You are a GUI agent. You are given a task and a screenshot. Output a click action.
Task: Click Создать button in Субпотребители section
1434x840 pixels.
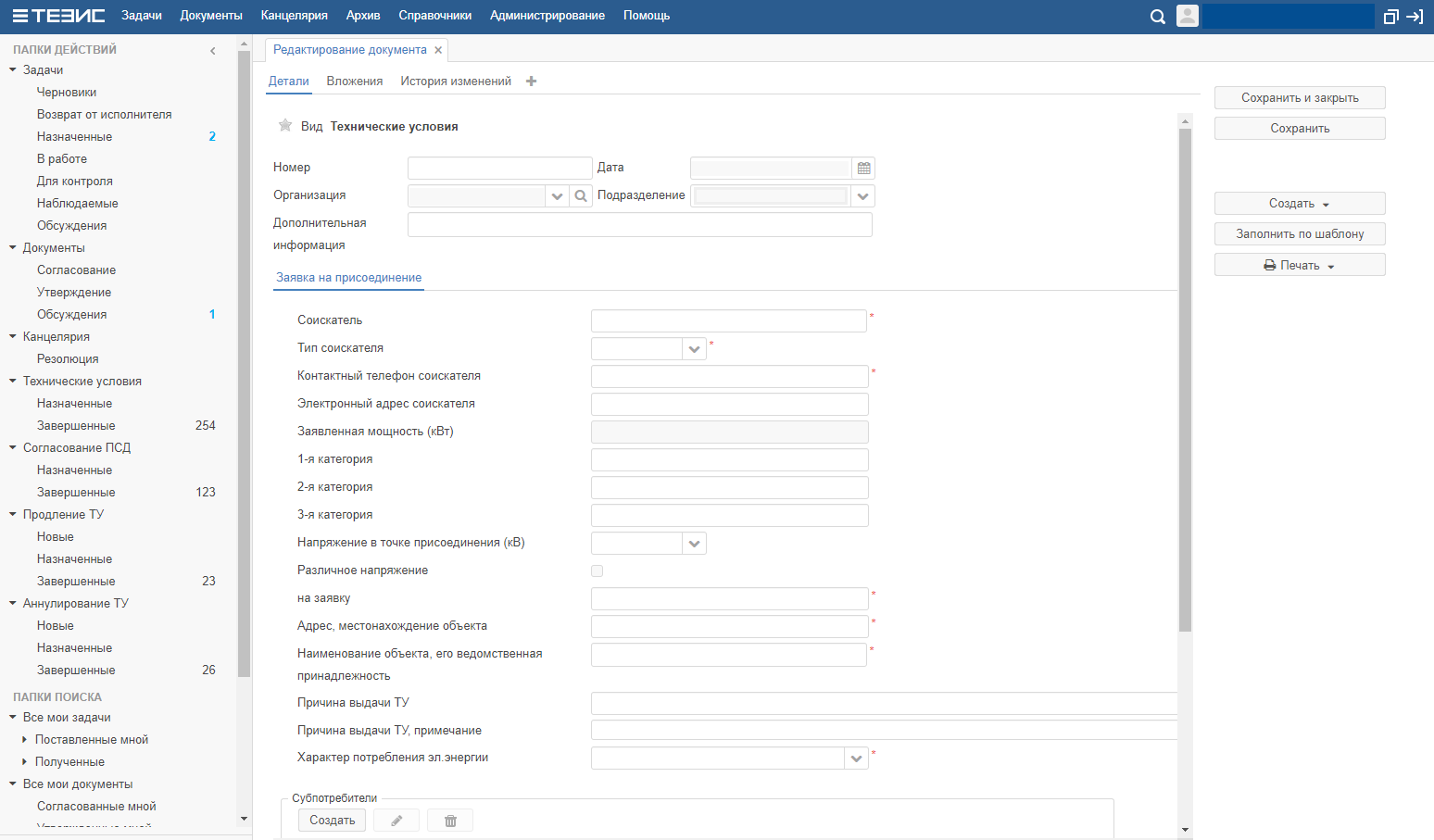click(333, 821)
